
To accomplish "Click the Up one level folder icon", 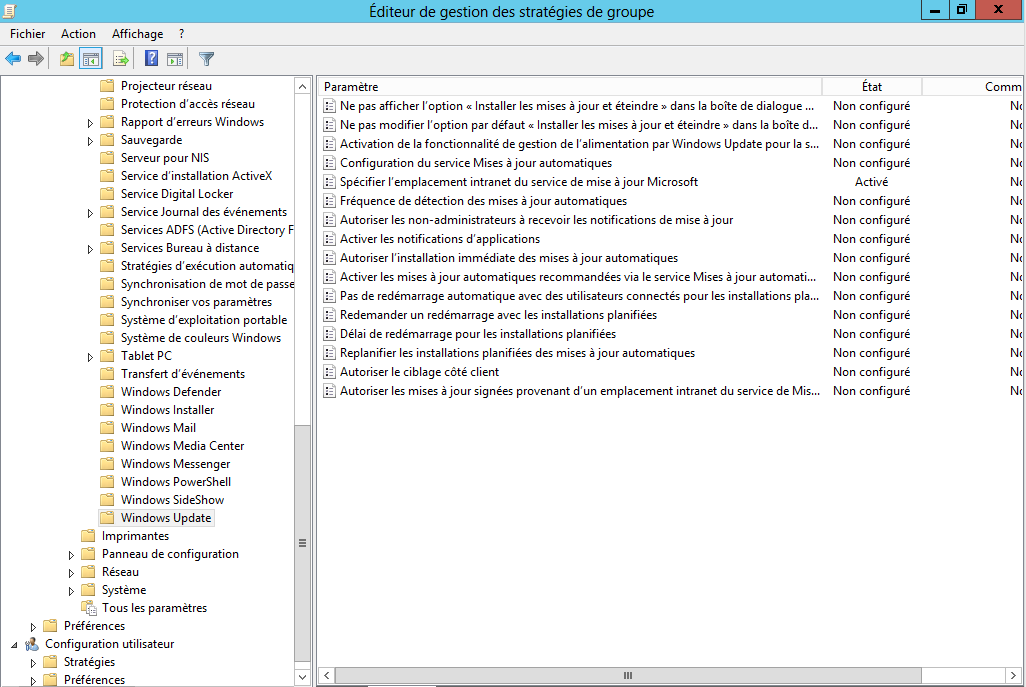I will [66, 59].
